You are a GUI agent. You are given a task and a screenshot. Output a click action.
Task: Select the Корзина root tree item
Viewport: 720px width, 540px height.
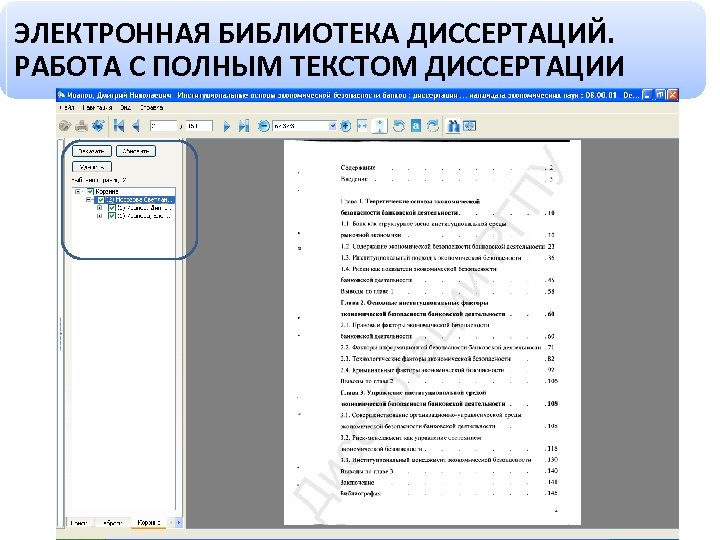pyautogui.click(x=107, y=191)
